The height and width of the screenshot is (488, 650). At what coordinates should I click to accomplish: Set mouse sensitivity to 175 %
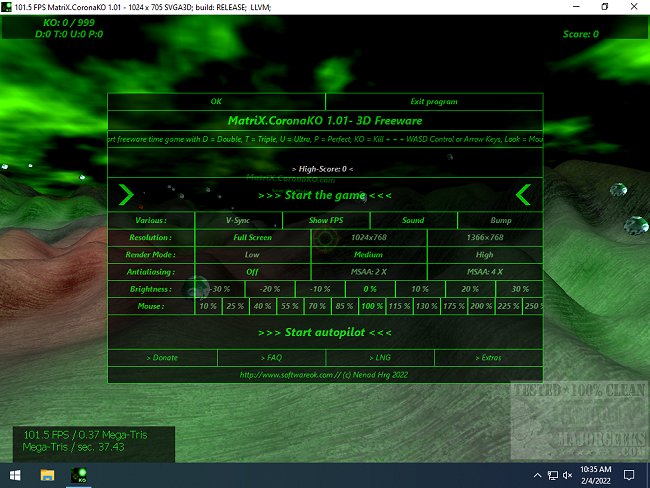(x=454, y=306)
